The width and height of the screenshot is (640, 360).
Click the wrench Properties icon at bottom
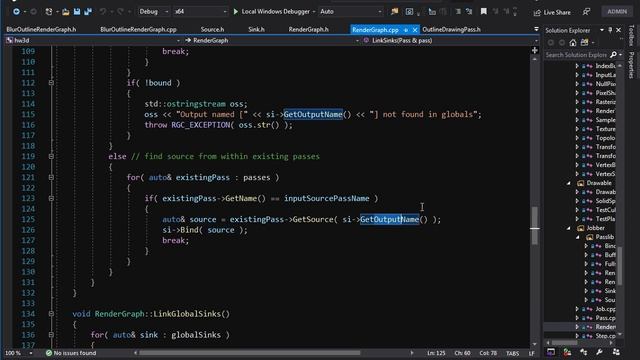(599, 352)
